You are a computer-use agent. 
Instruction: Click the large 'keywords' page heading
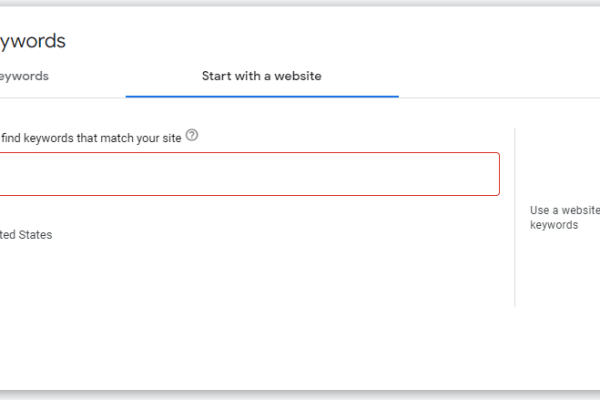click(33, 41)
